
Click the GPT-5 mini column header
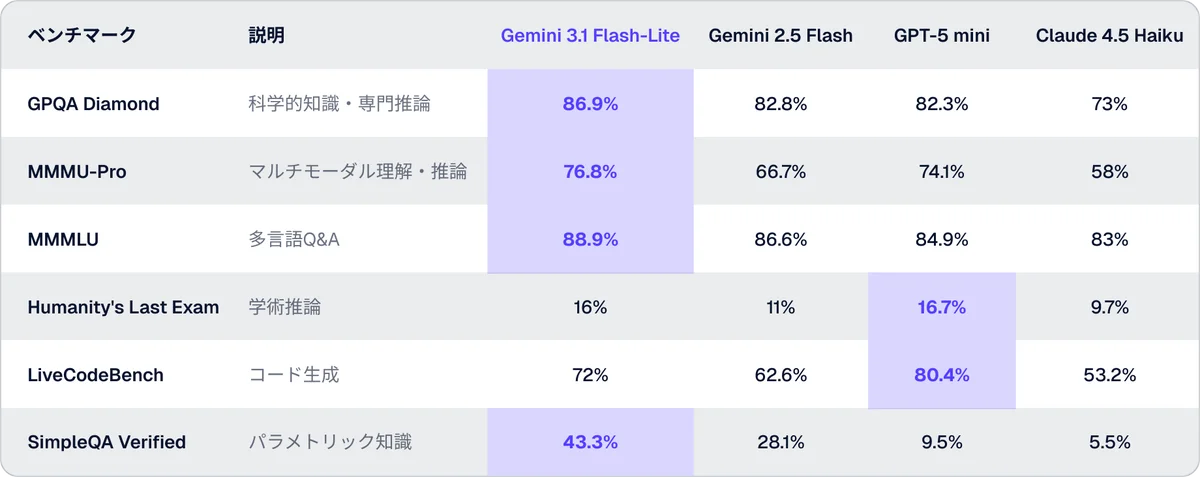941,36
